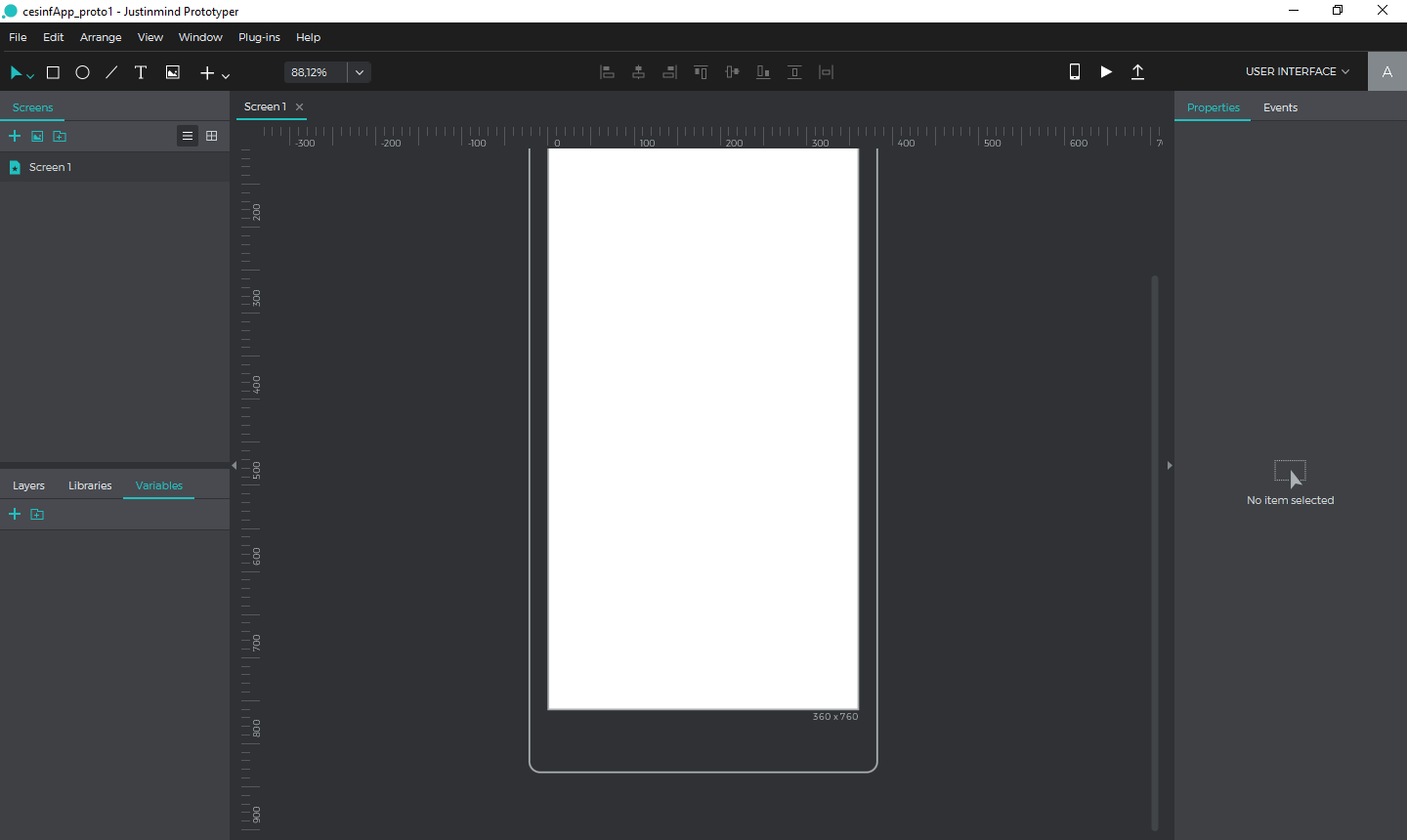This screenshot has width=1407, height=840.
Task: Select the Ellipse shape tool
Action: click(x=82, y=72)
